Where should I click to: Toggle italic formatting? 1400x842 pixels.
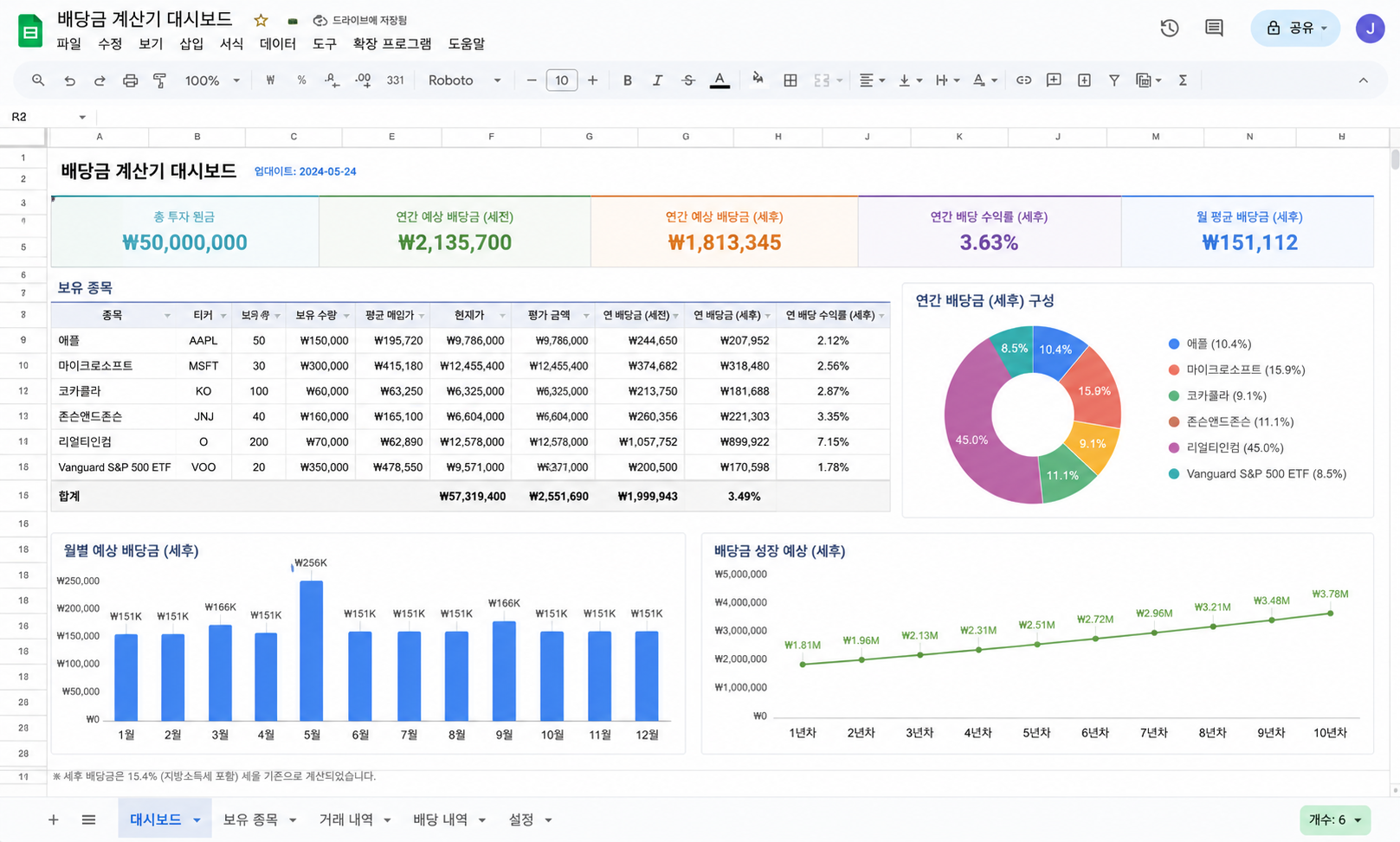(x=657, y=80)
